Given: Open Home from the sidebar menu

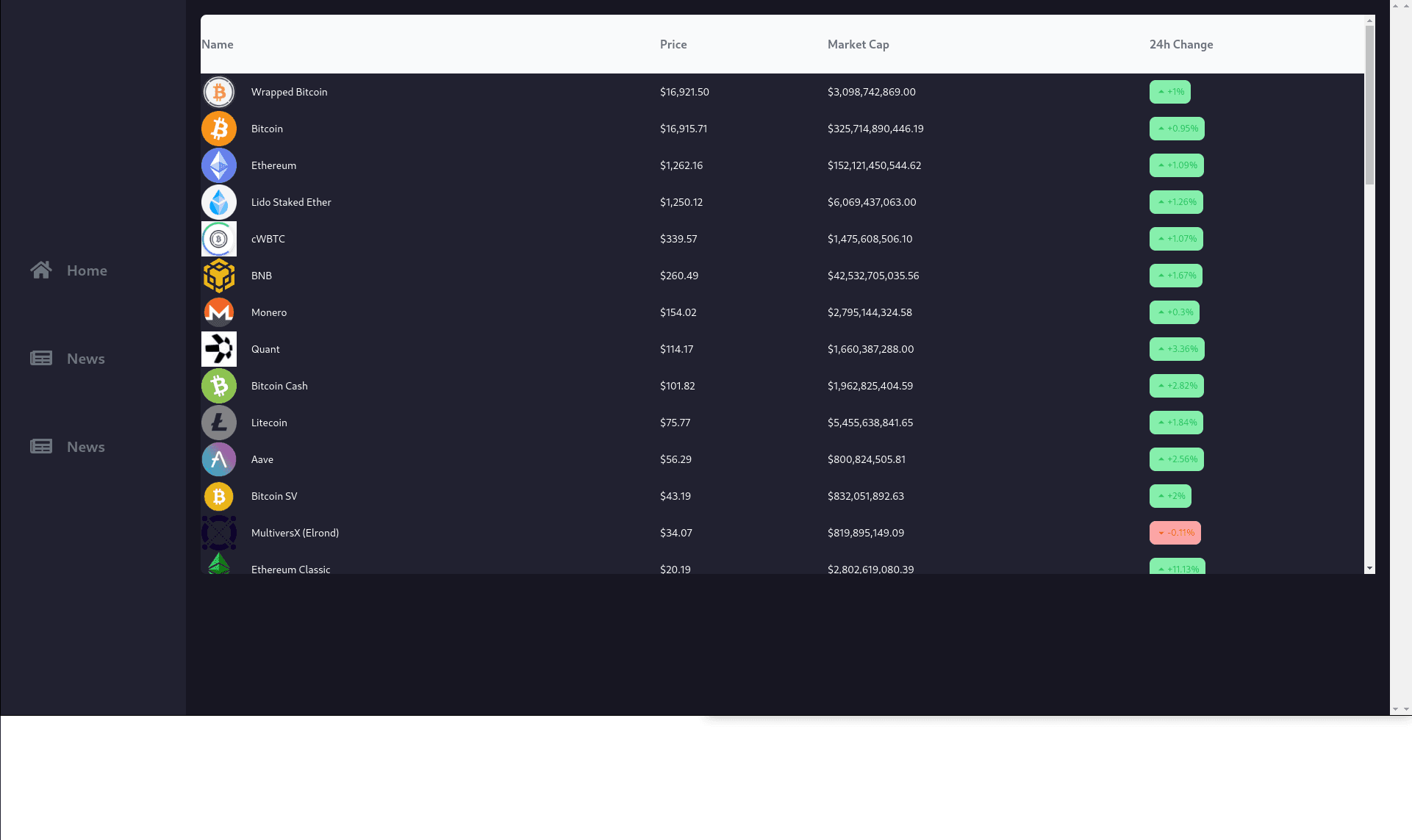Looking at the screenshot, I should click(x=87, y=270).
